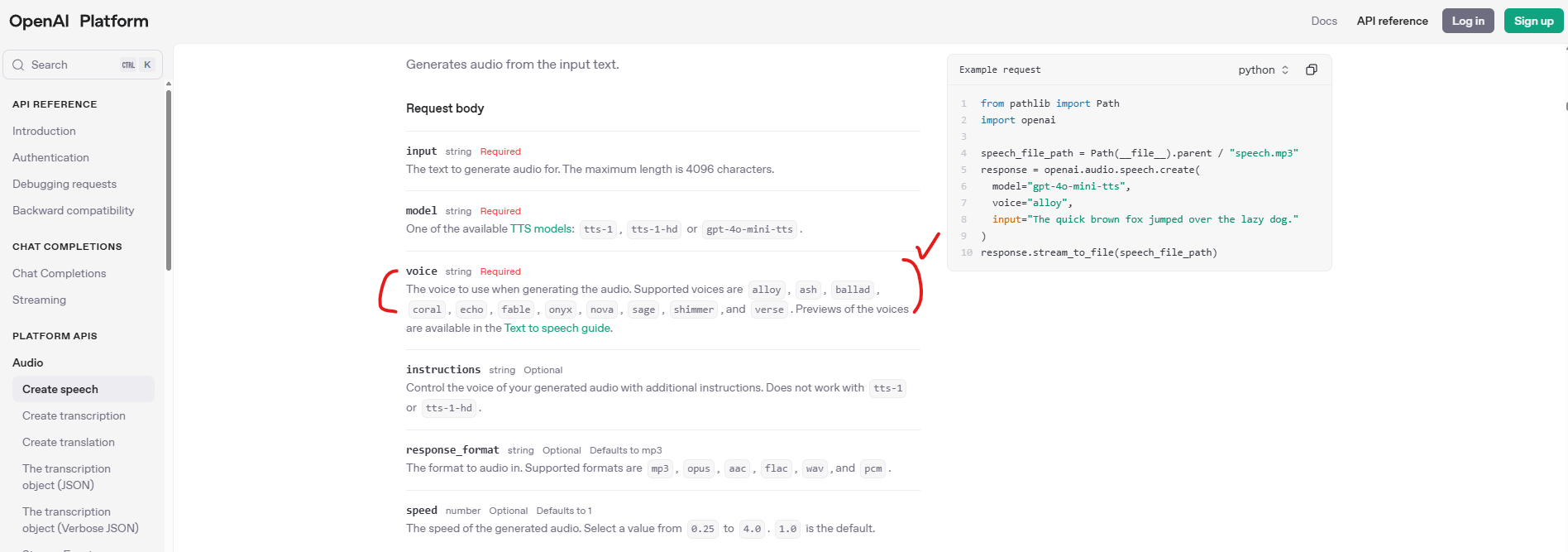Open Debugging requests page

point(65,184)
